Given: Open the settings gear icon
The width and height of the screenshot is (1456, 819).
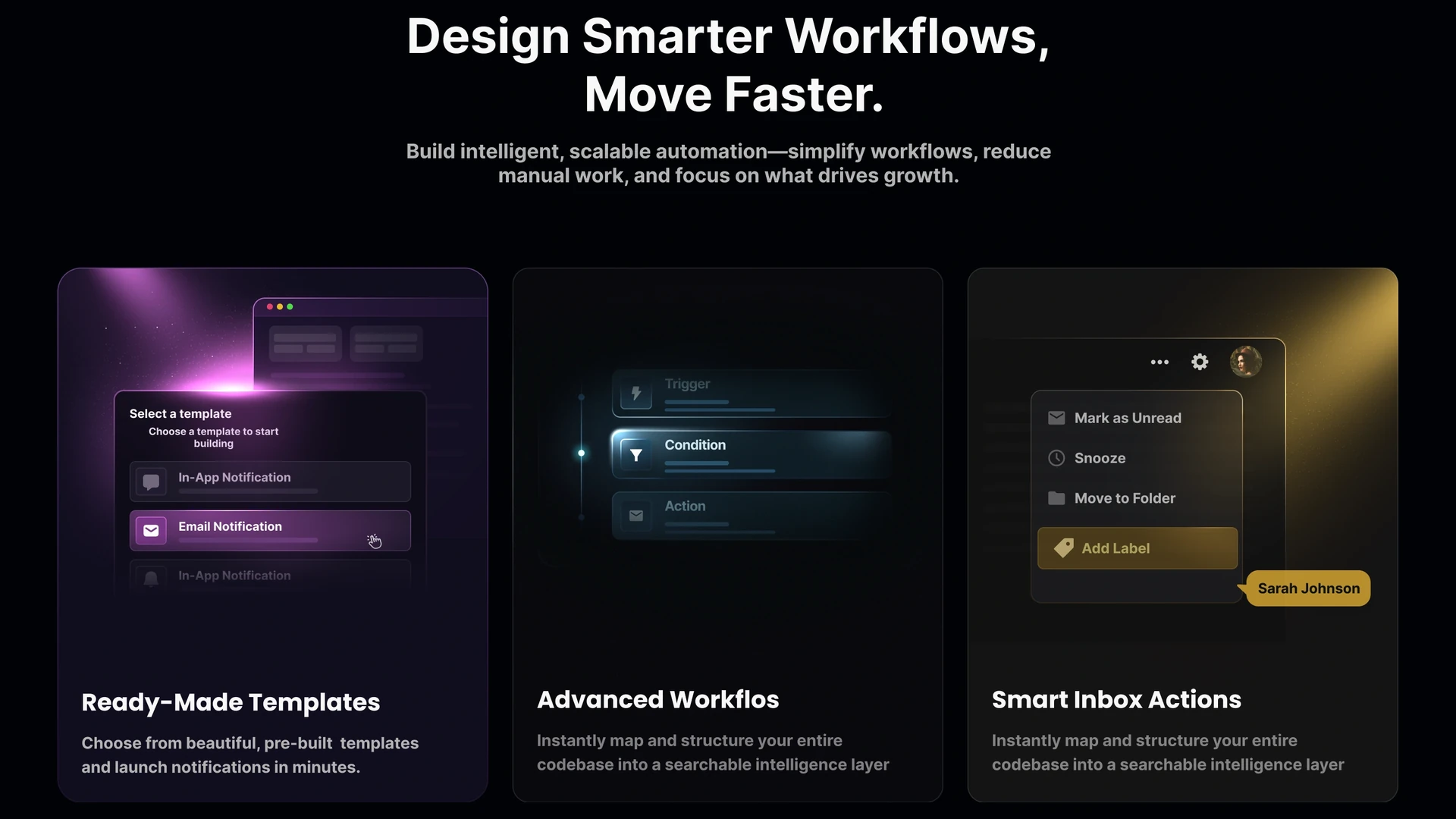Looking at the screenshot, I should [x=1200, y=362].
